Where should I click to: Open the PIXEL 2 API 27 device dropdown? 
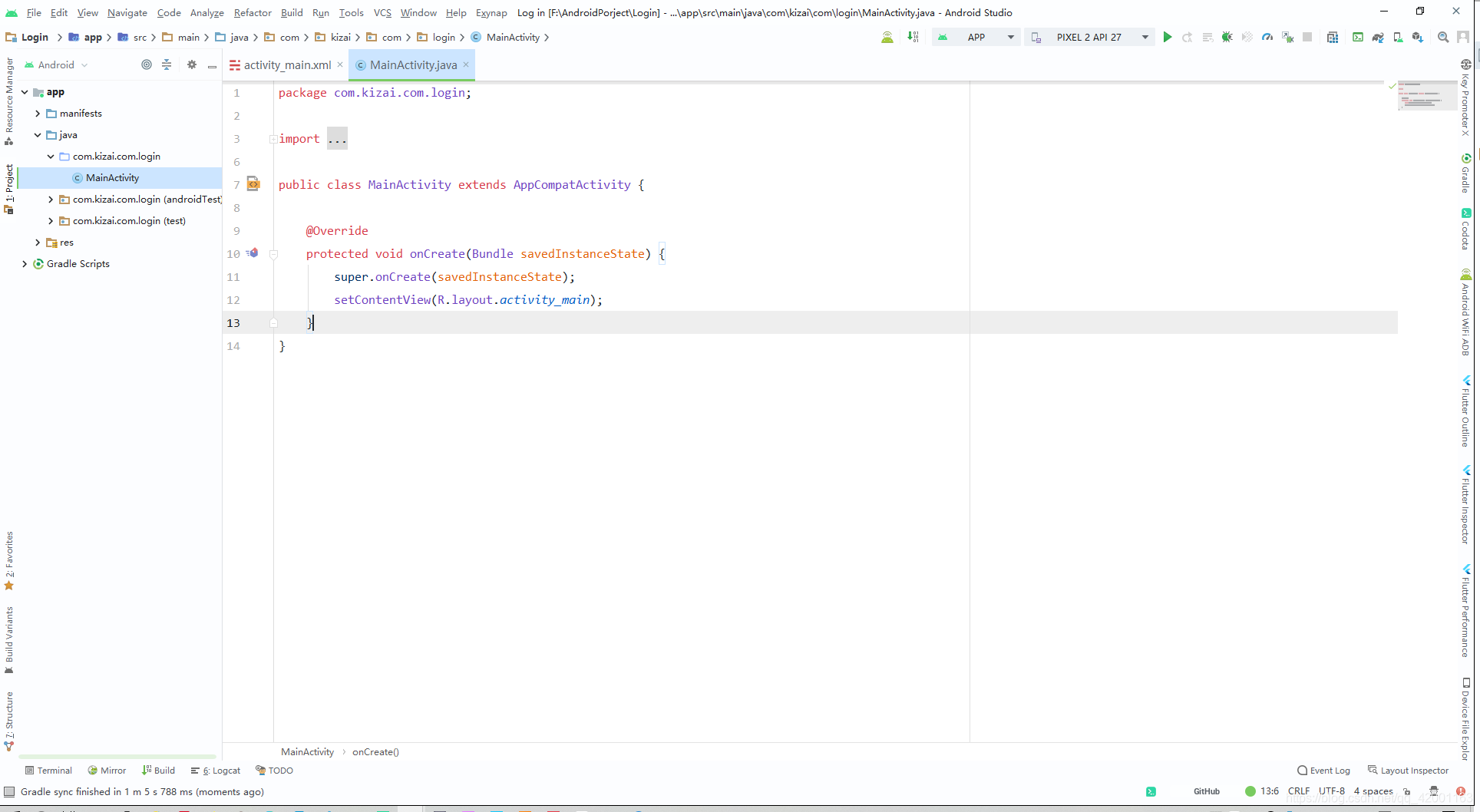[1090, 37]
